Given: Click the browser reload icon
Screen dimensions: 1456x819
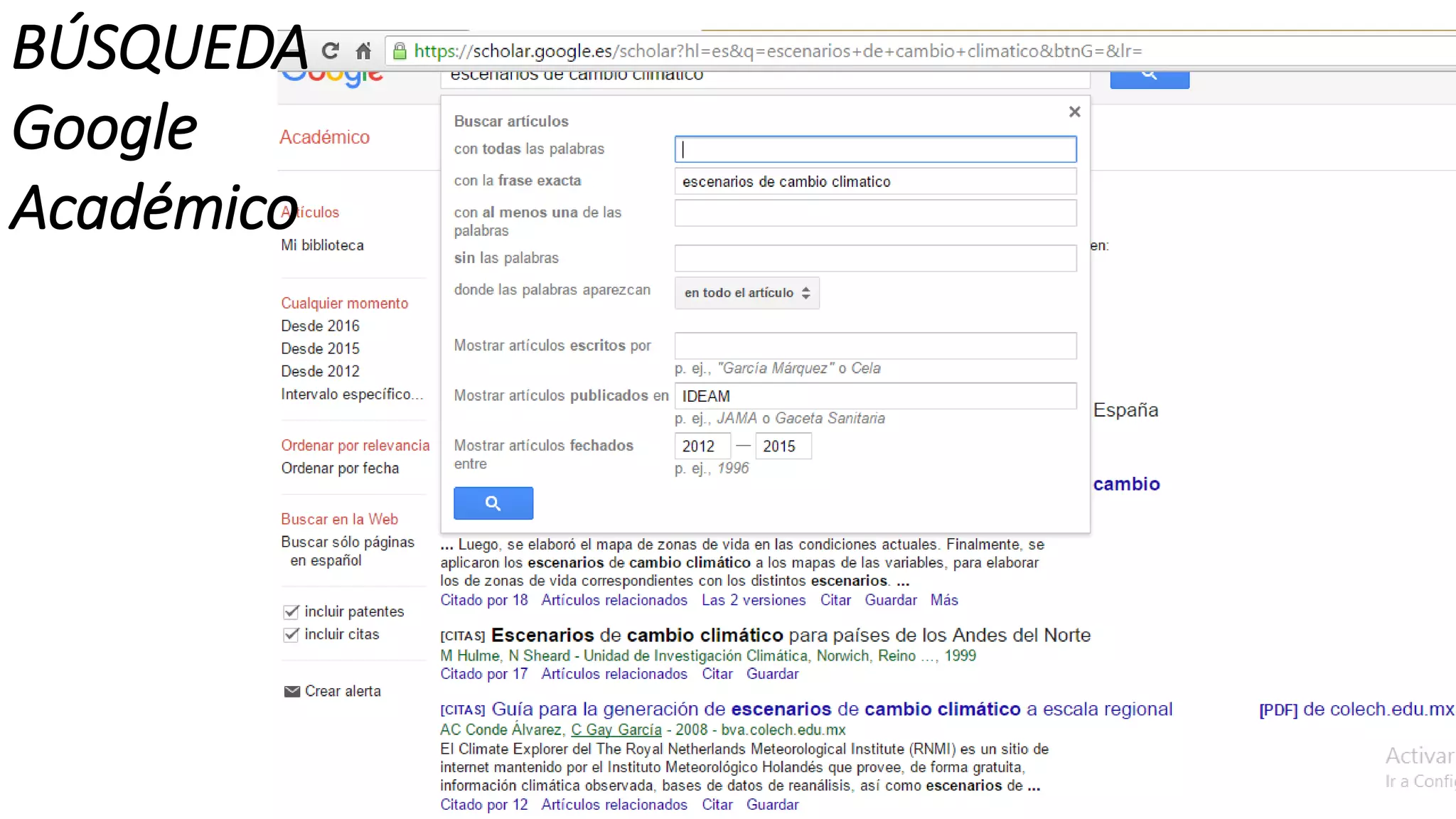Looking at the screenshot, I should click(330, 50).
